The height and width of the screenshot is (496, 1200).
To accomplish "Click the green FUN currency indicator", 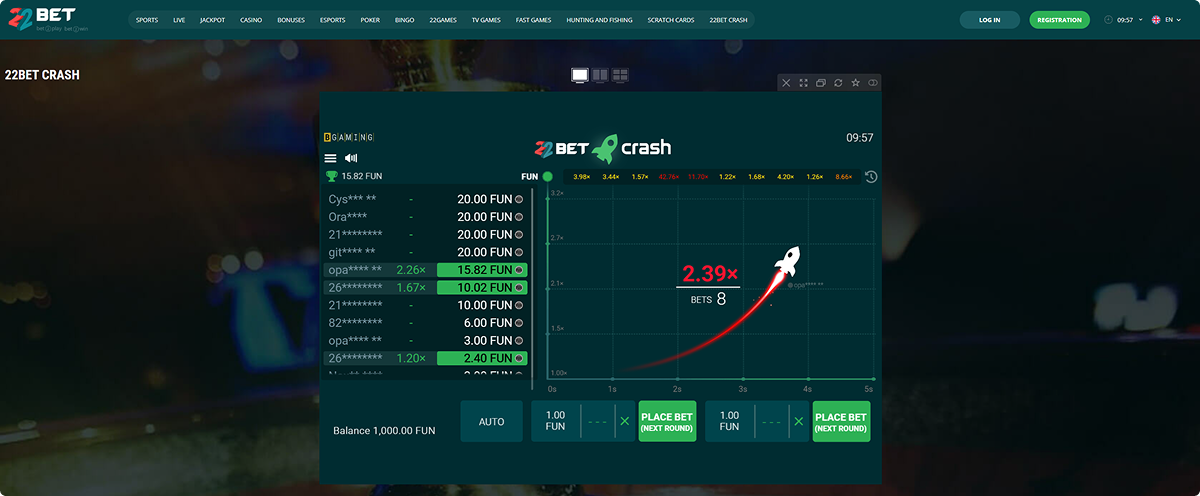I will coord(547,177).
